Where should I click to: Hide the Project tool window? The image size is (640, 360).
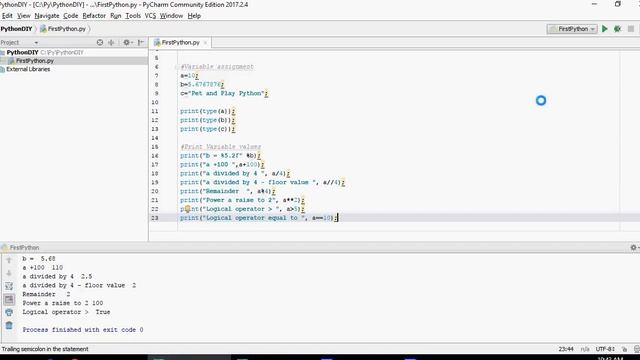(141, 42)
